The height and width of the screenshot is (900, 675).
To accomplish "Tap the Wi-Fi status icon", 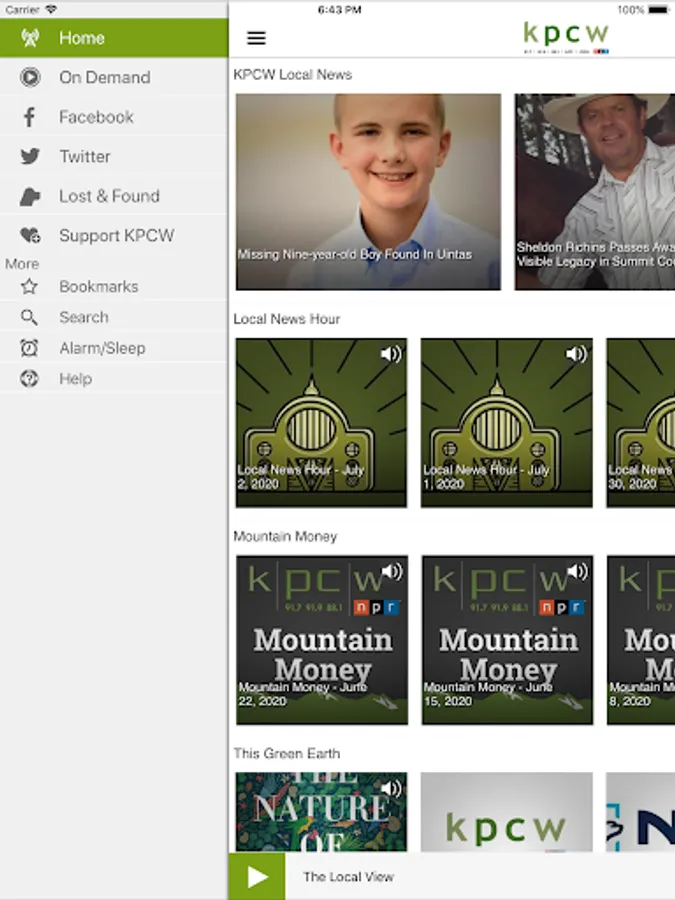I will tap(51, 9).
